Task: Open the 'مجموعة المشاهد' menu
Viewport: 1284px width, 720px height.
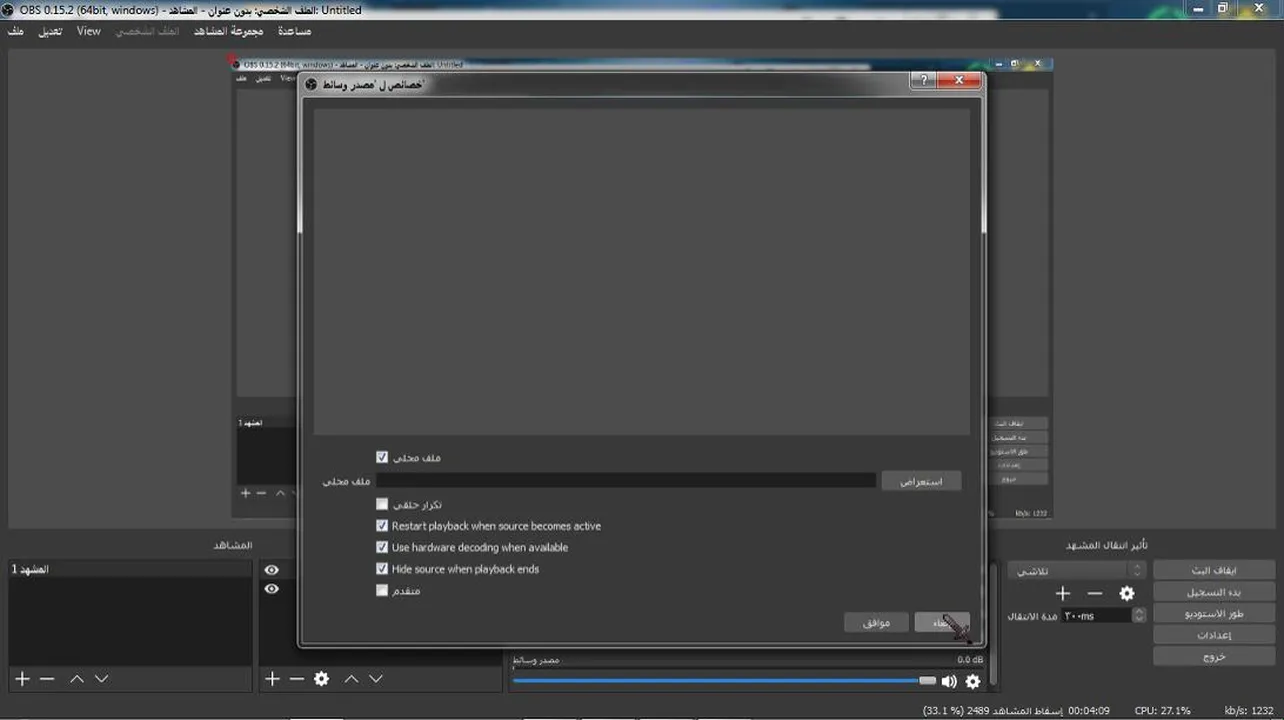Action: click(x=228, y=31)
